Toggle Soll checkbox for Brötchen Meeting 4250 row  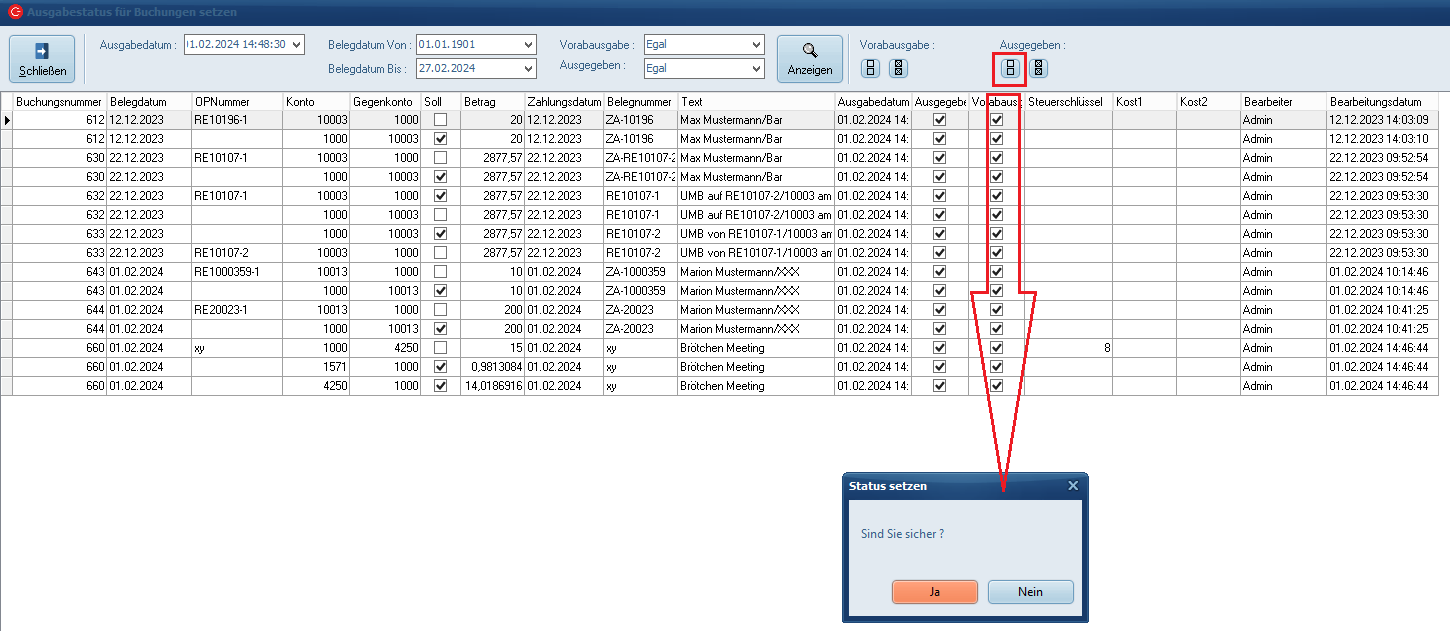440,386
